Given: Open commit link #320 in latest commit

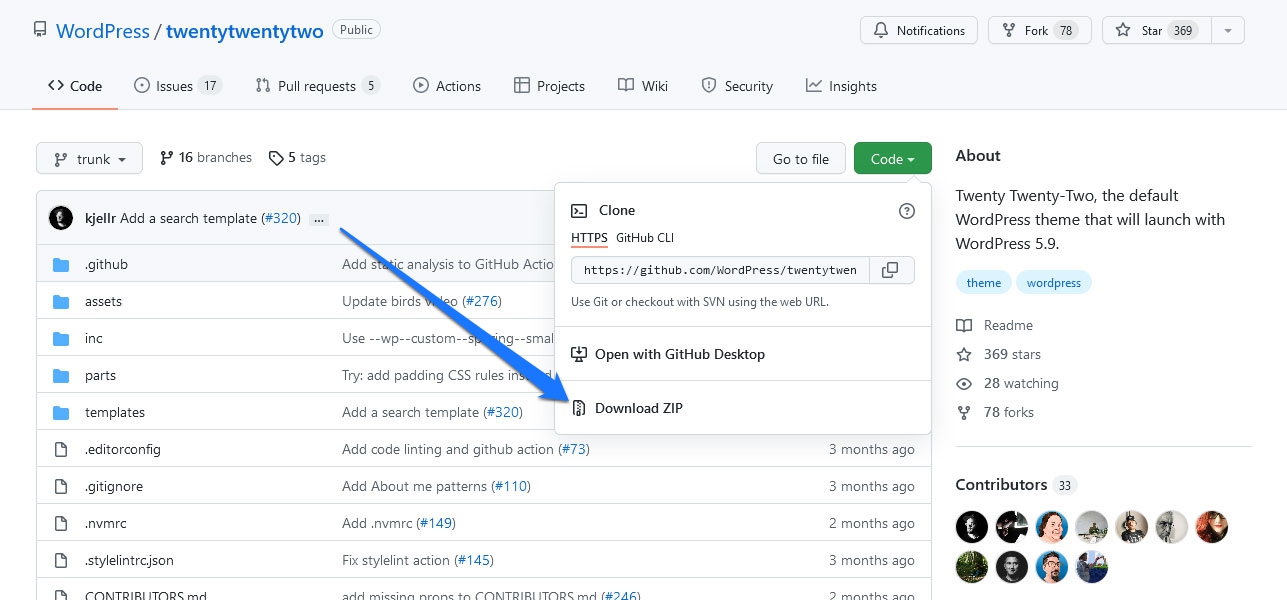Looking at the screenshot, I should pyautogui.click(x=281, y=218).
